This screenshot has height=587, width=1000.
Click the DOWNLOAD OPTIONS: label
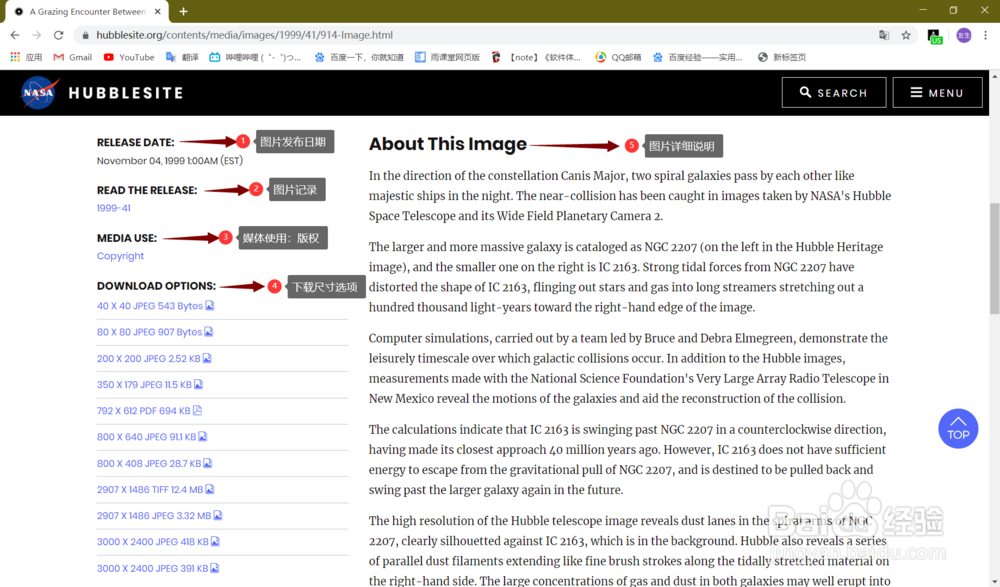(156, 286)
